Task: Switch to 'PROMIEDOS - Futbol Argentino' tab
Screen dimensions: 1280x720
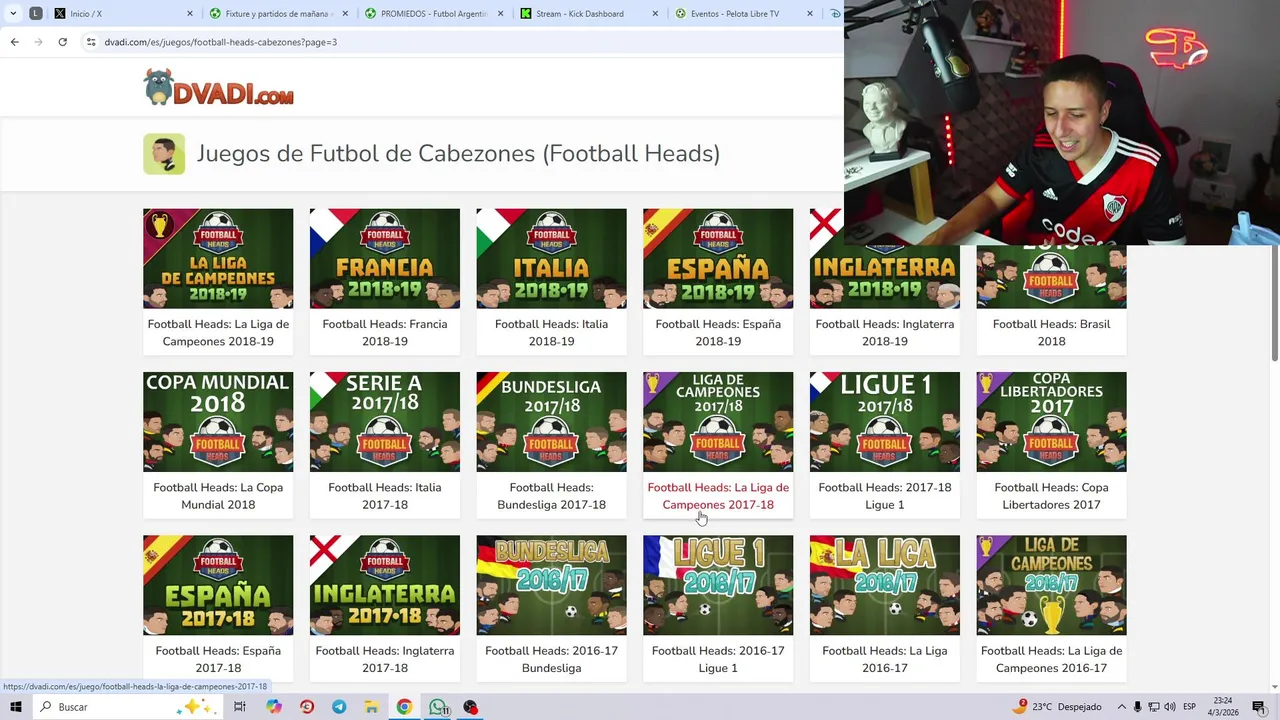Action: (x=428, y=14)
